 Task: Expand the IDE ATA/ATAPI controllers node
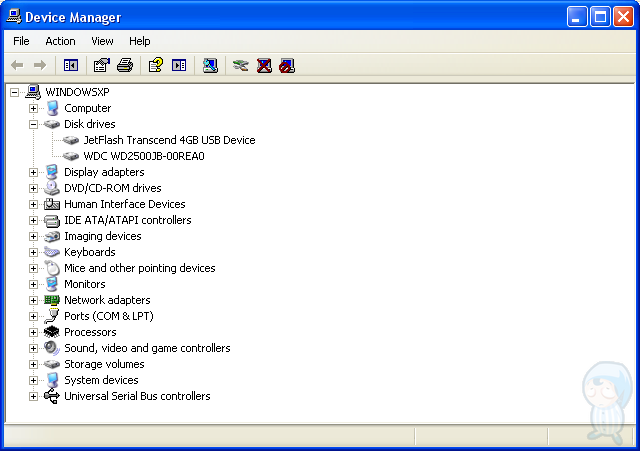click(x=33, y=220)
